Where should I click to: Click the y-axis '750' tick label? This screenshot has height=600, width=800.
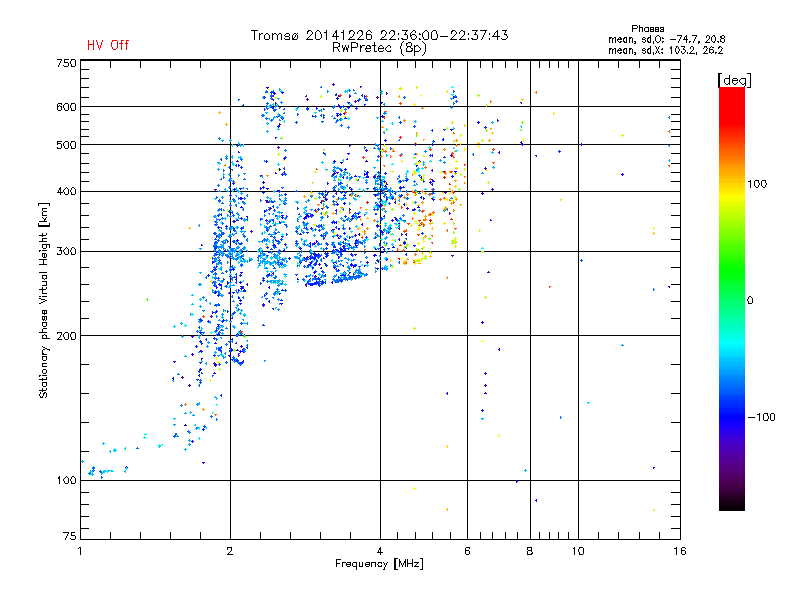click(66, 63)
